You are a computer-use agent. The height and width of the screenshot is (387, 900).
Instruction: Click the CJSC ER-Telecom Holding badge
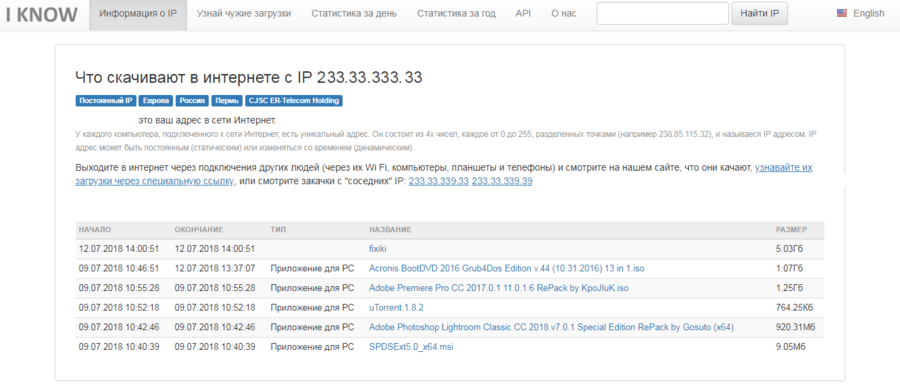pyautogui.click(x=294, y=101)
